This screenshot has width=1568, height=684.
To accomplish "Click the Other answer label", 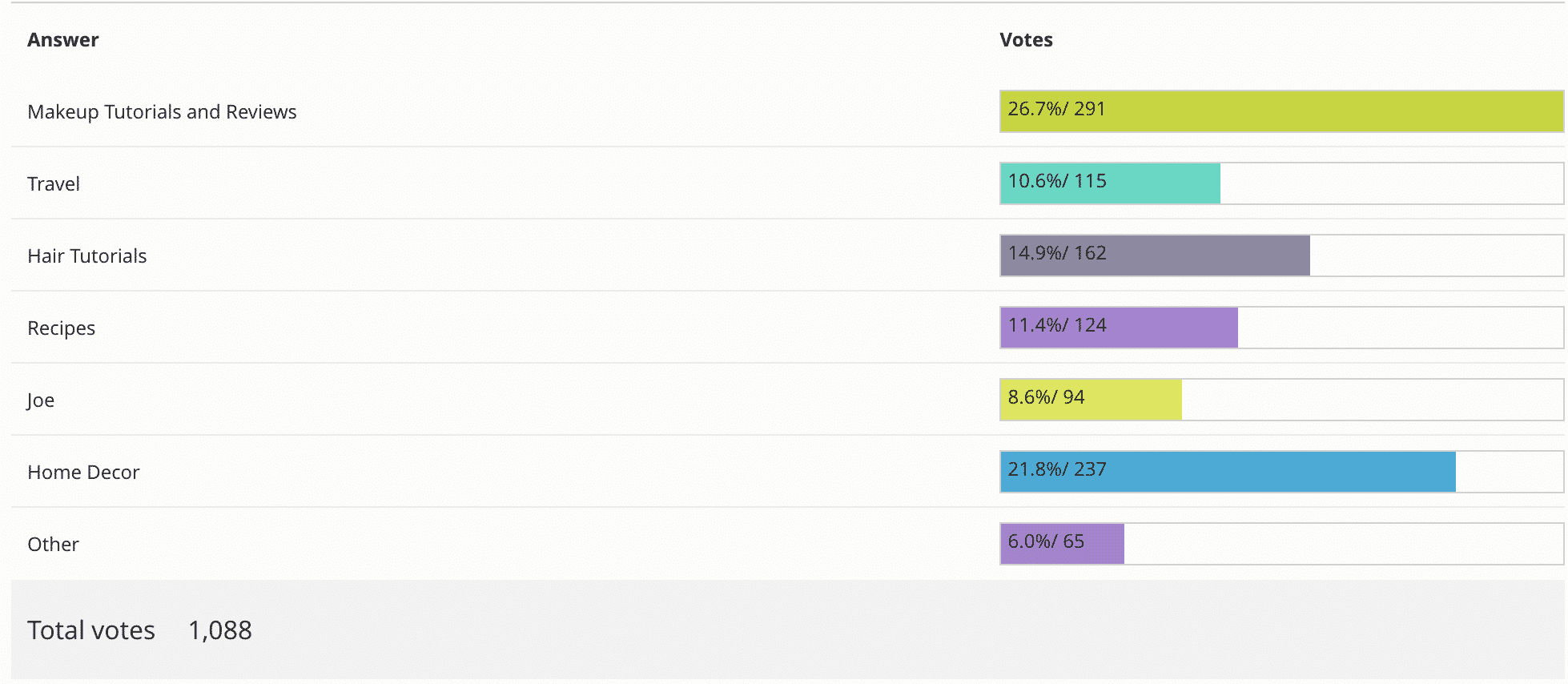I will pyautogui.click(x=53, y=545).
